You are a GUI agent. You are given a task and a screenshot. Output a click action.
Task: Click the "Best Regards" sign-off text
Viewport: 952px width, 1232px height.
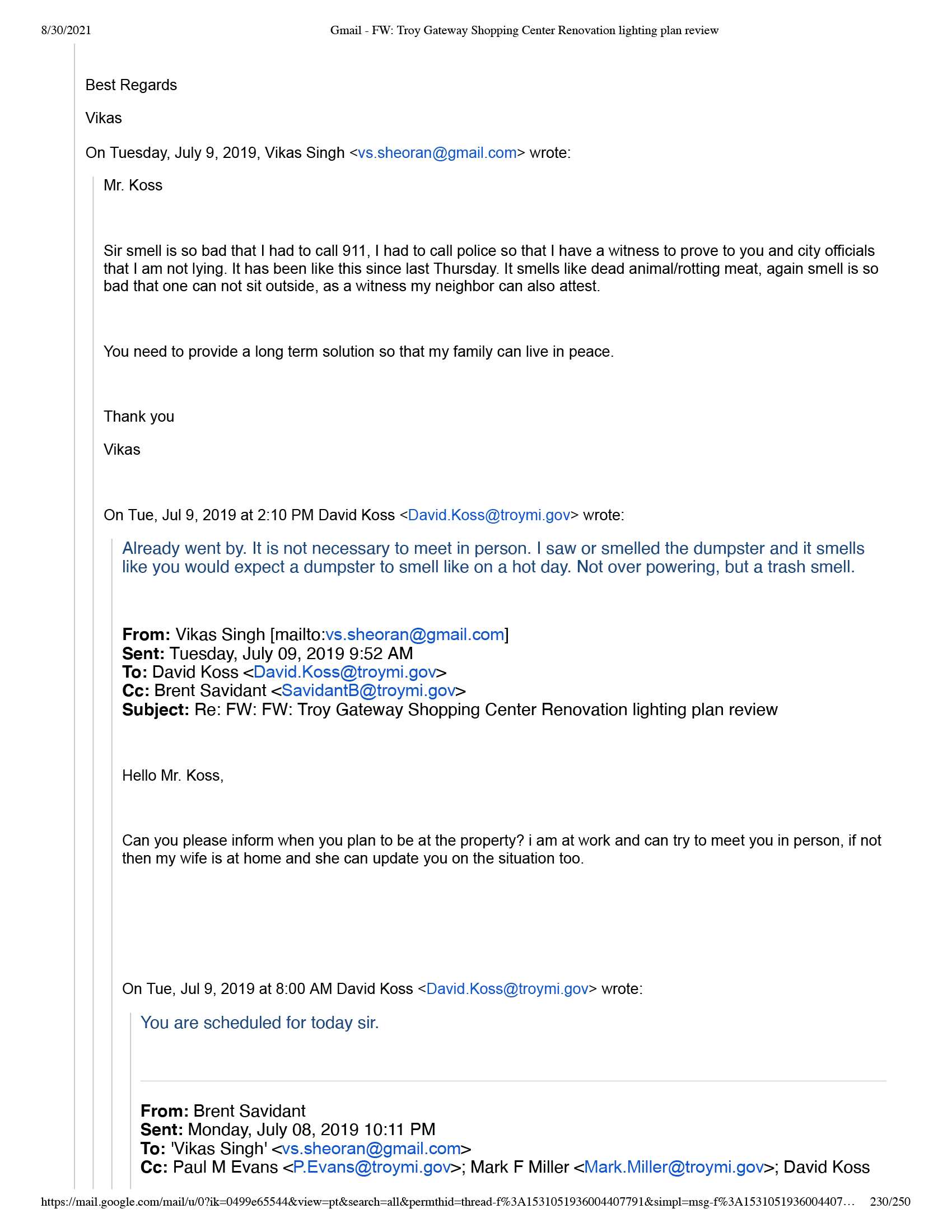pos(131,85)
